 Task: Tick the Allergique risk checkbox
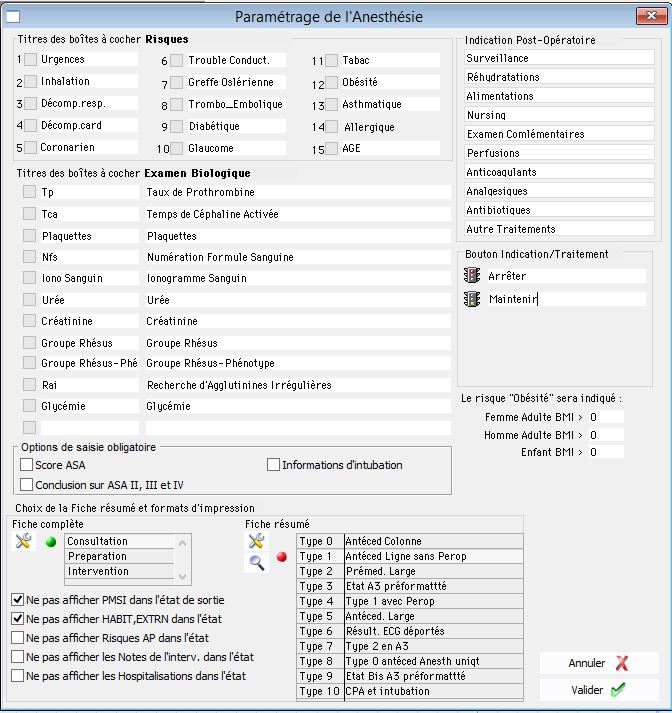331,126
